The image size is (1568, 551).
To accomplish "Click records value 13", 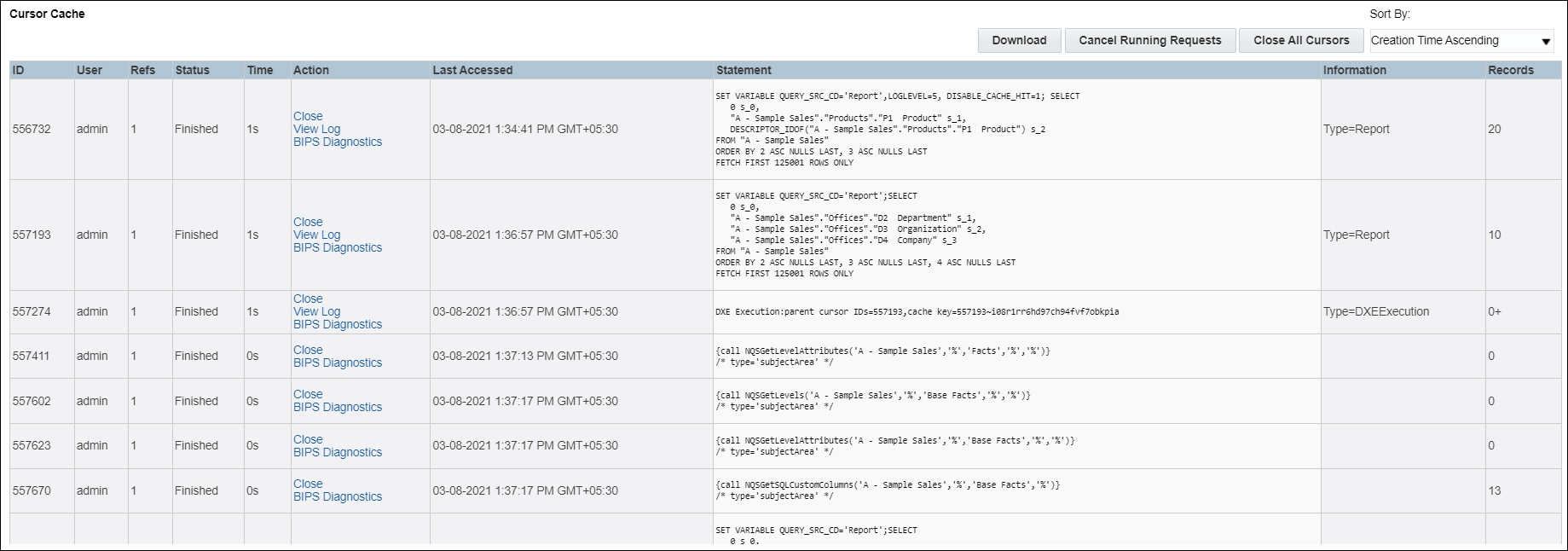I will [x=1495, y=490].
